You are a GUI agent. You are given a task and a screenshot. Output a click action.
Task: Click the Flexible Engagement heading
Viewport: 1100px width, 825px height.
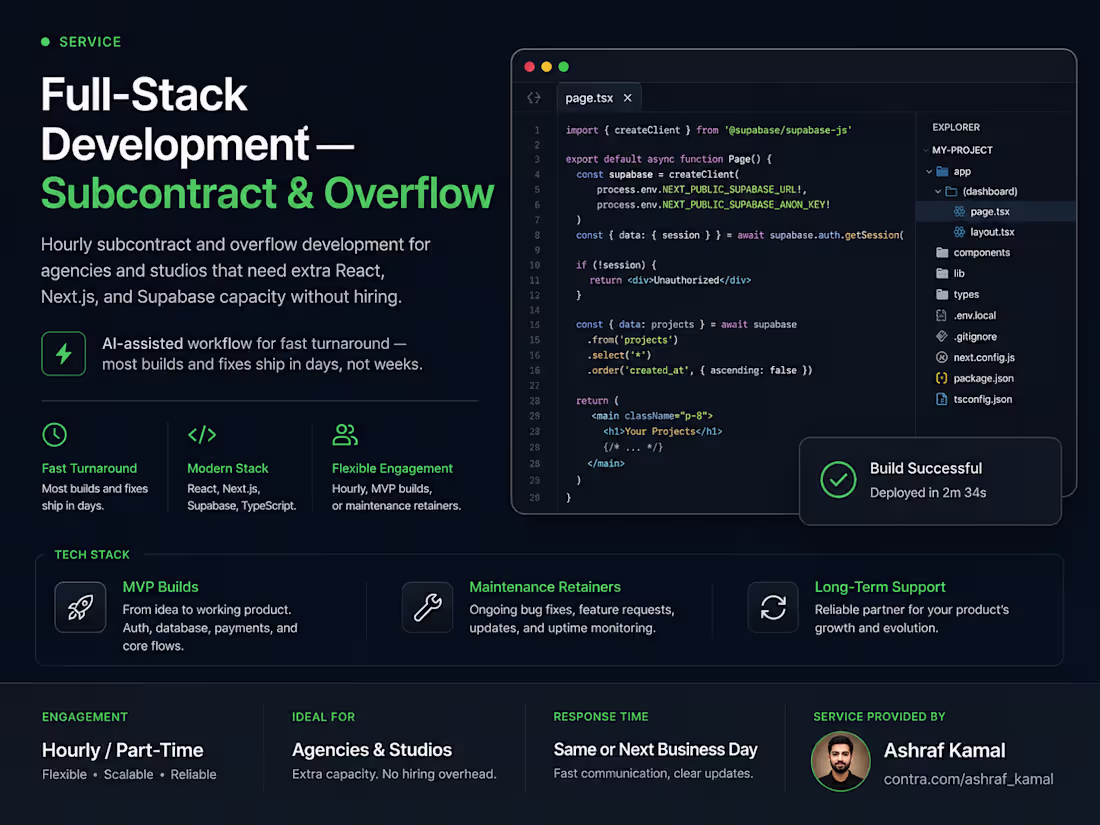point(392,469)
